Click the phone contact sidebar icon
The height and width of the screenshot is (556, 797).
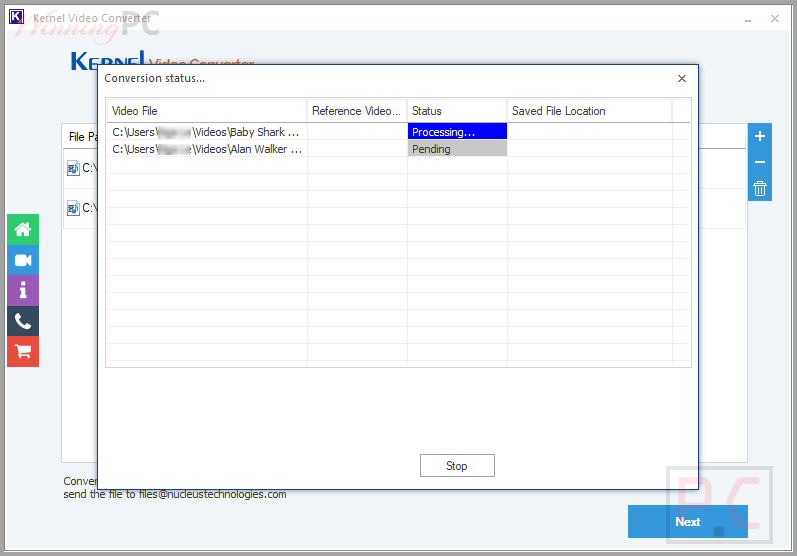tap(23, 321)
